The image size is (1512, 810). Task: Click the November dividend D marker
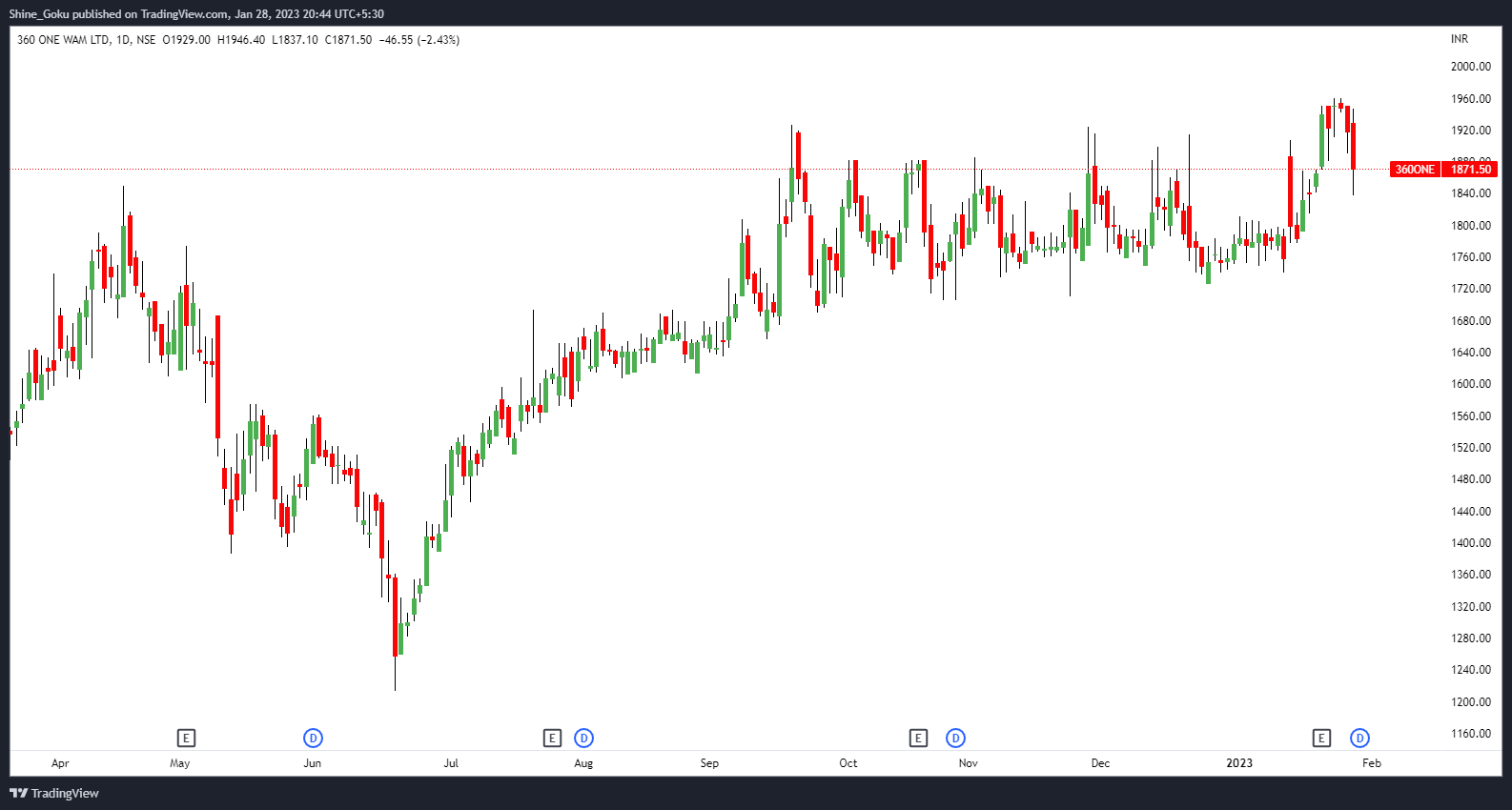[955, 738]
